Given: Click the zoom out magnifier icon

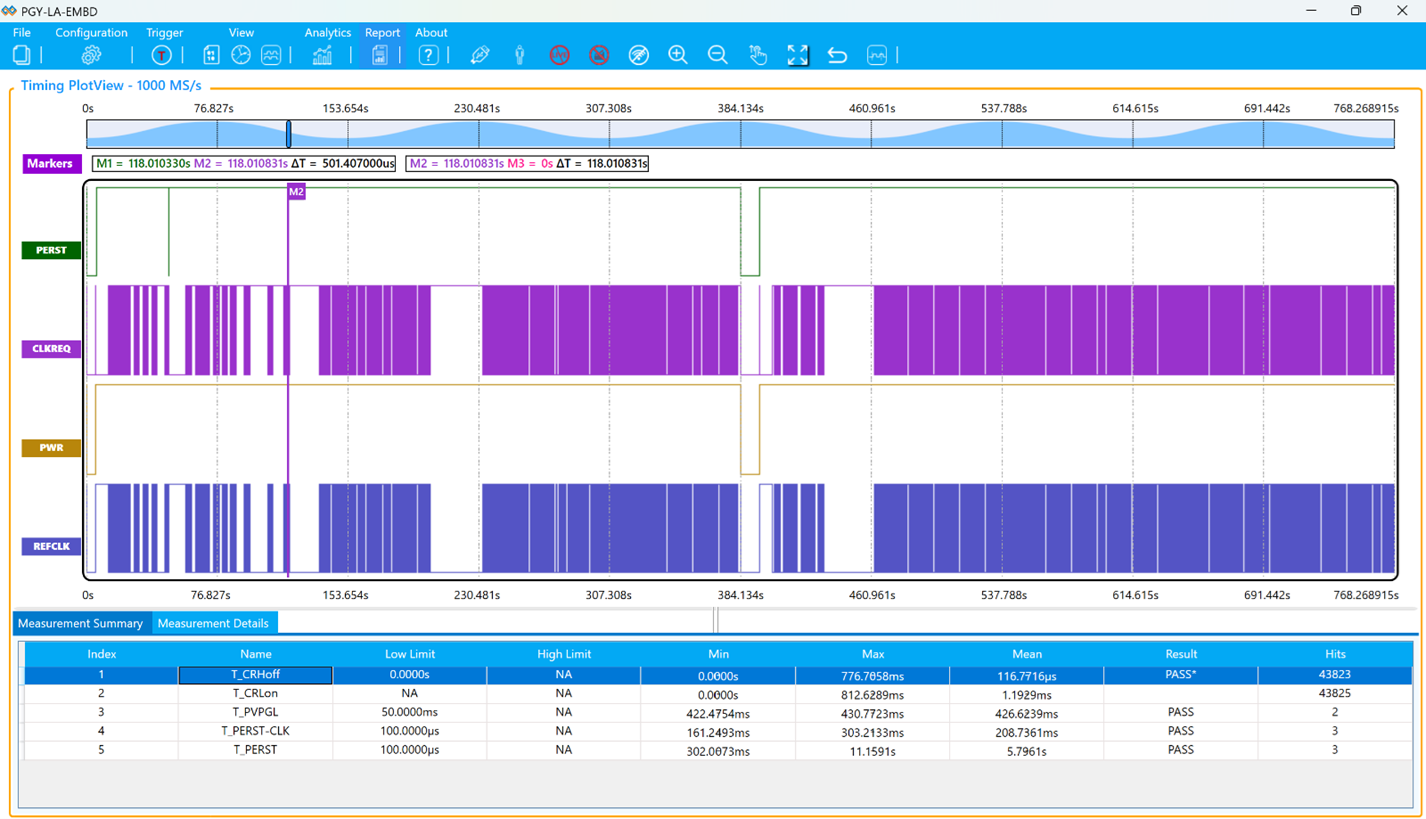Looking at the screenshot, I should [718, 55].
